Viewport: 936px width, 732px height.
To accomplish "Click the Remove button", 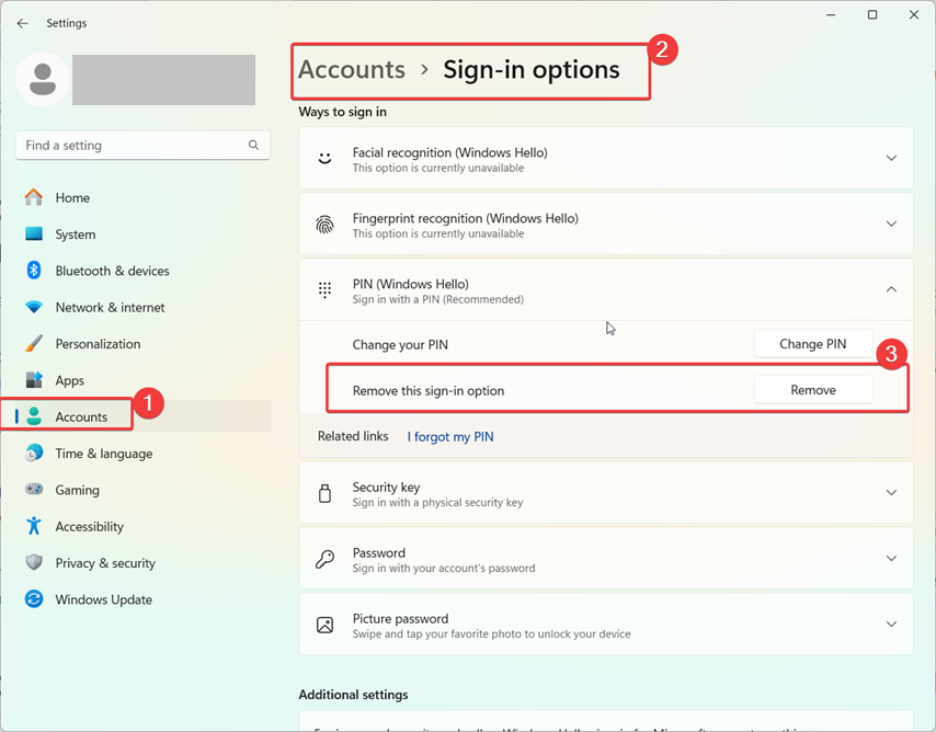I will point(813,390).
